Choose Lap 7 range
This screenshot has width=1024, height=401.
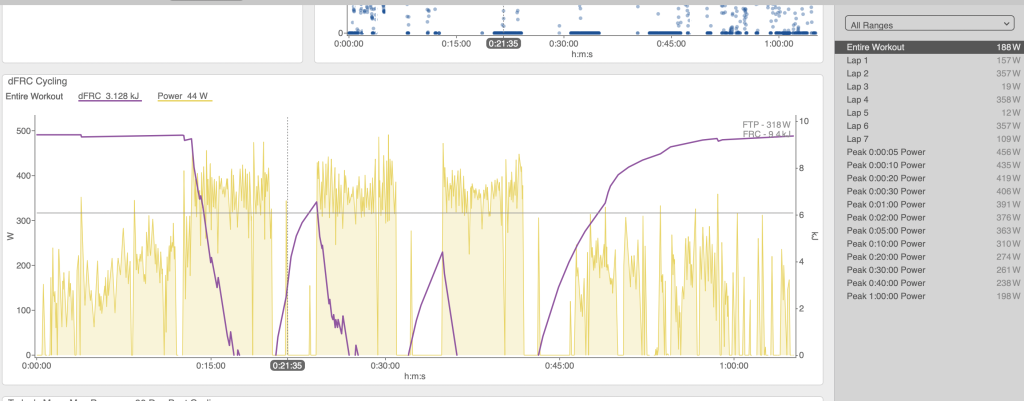[929, 138]
